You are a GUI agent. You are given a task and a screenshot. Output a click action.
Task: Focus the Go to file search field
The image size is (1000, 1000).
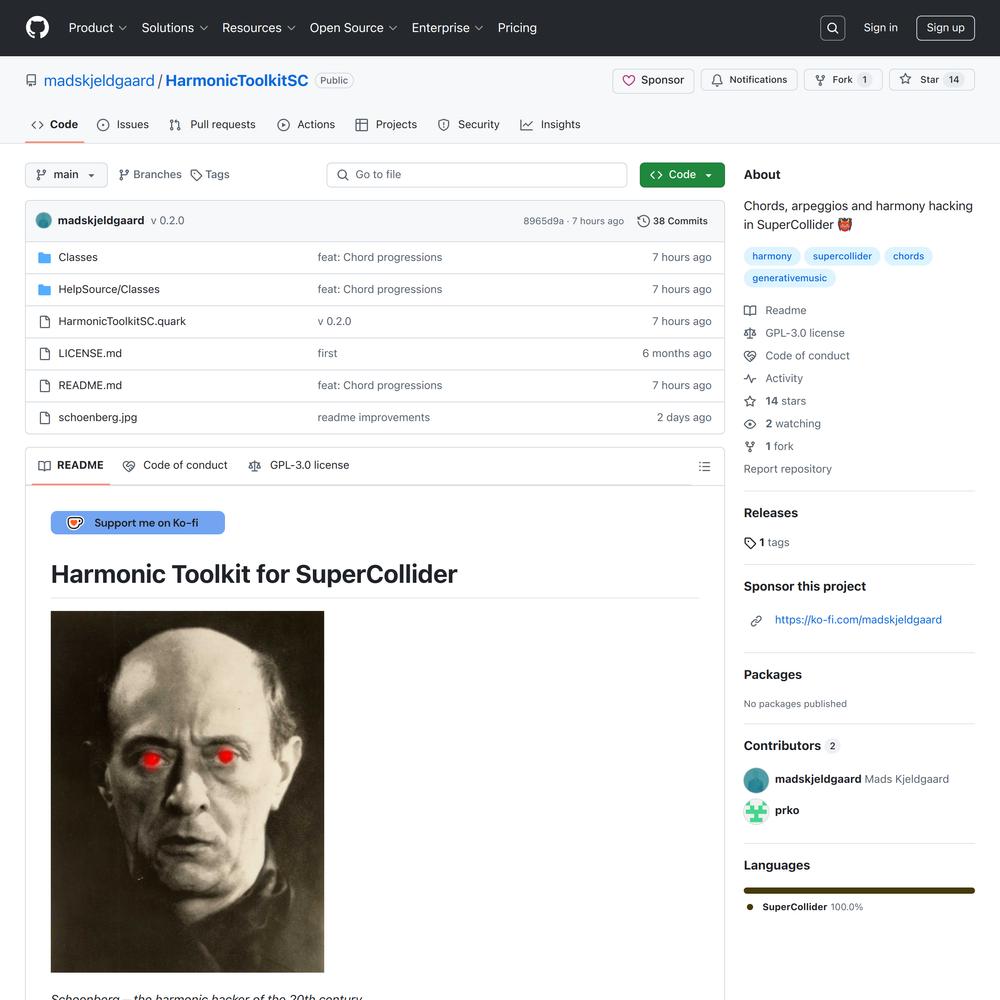tap(477, 175)
